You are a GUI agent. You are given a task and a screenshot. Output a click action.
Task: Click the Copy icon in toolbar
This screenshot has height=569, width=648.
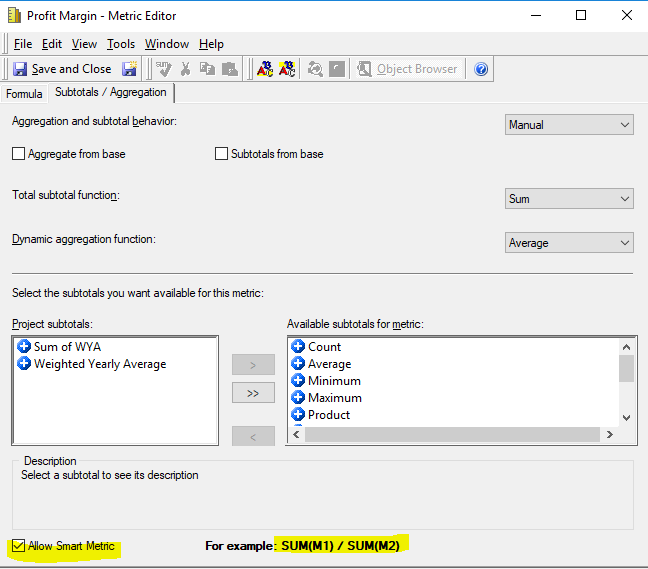click(207, 69)
